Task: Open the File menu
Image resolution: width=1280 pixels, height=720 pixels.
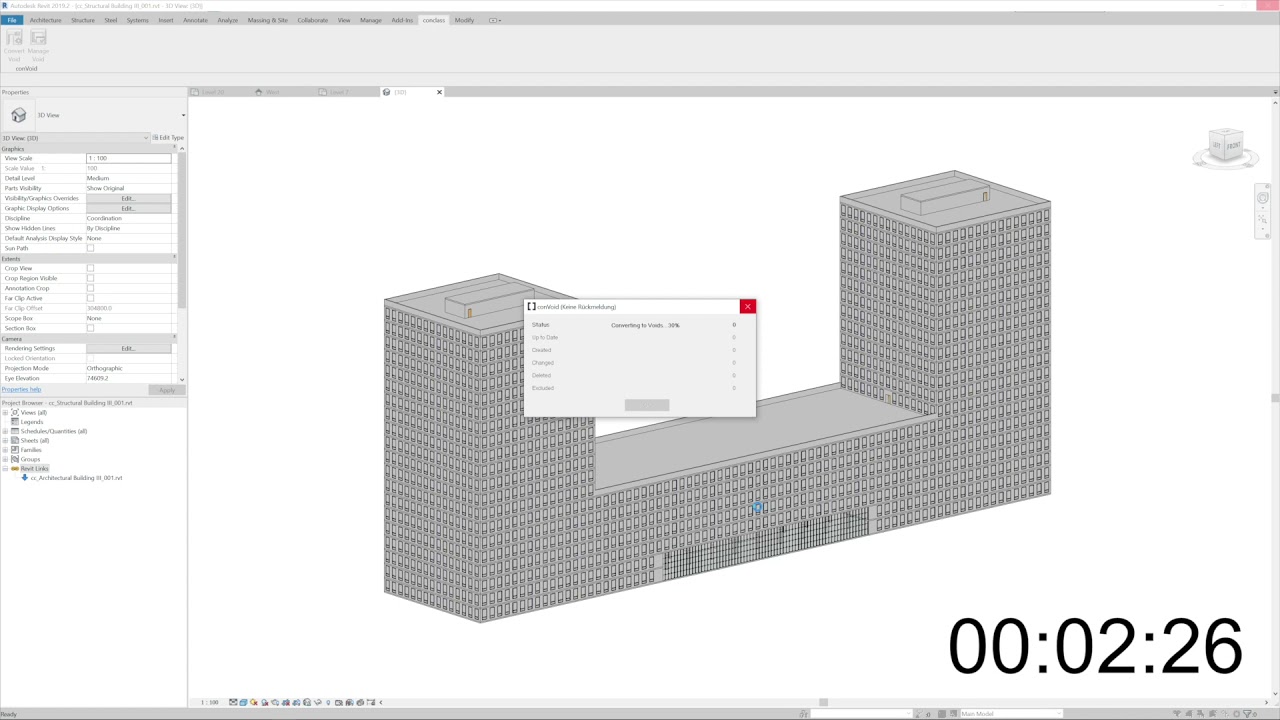Action: pyautogui.click(x=11, y=20)
